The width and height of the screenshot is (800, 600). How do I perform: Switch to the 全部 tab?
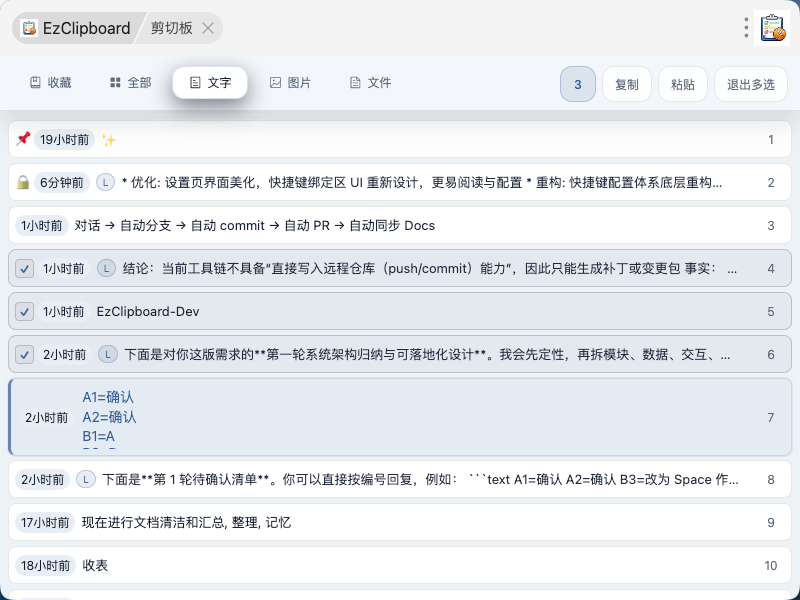pyautogui.click(x=131, y=83)
